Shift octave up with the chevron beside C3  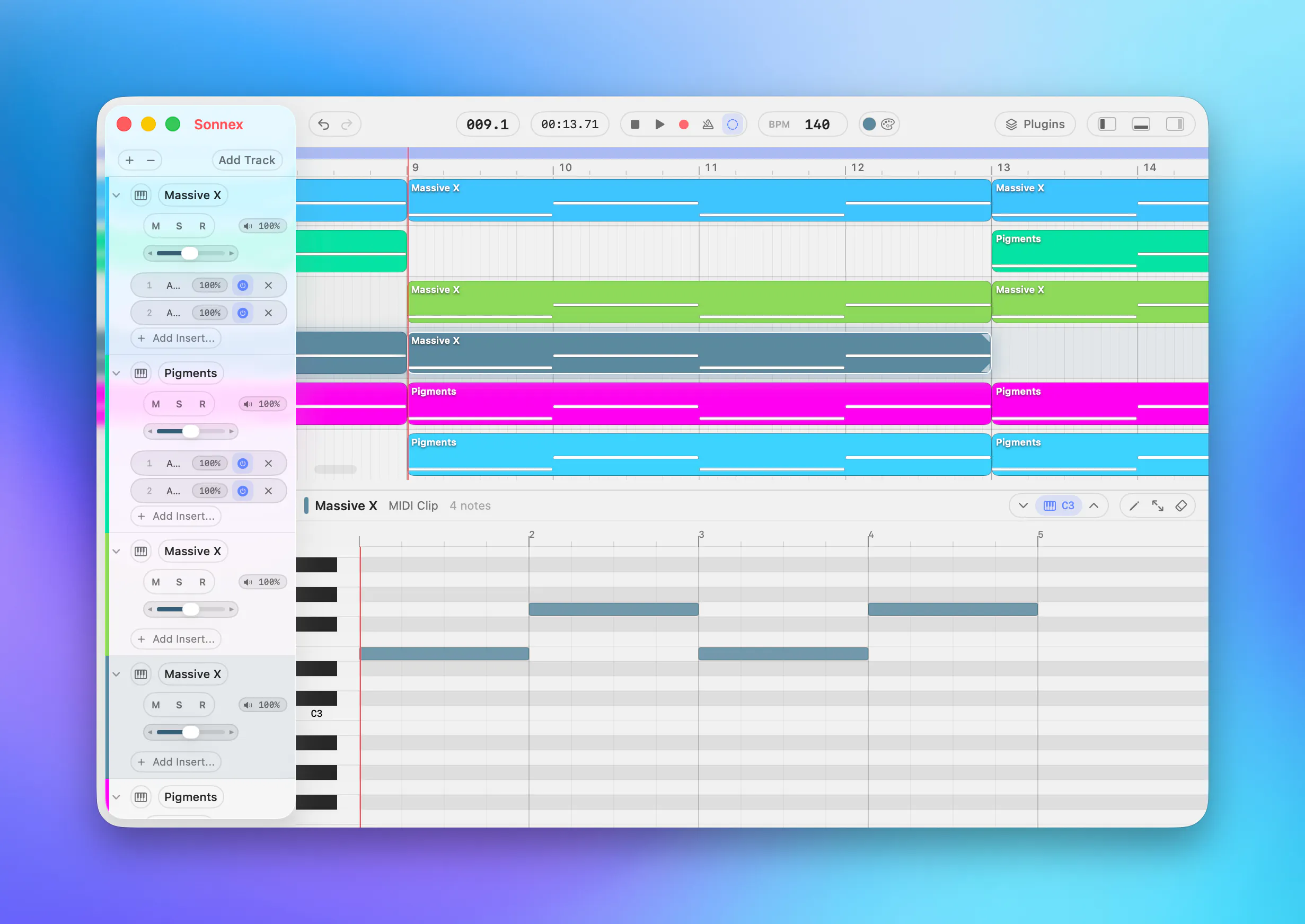point(1094,507)
